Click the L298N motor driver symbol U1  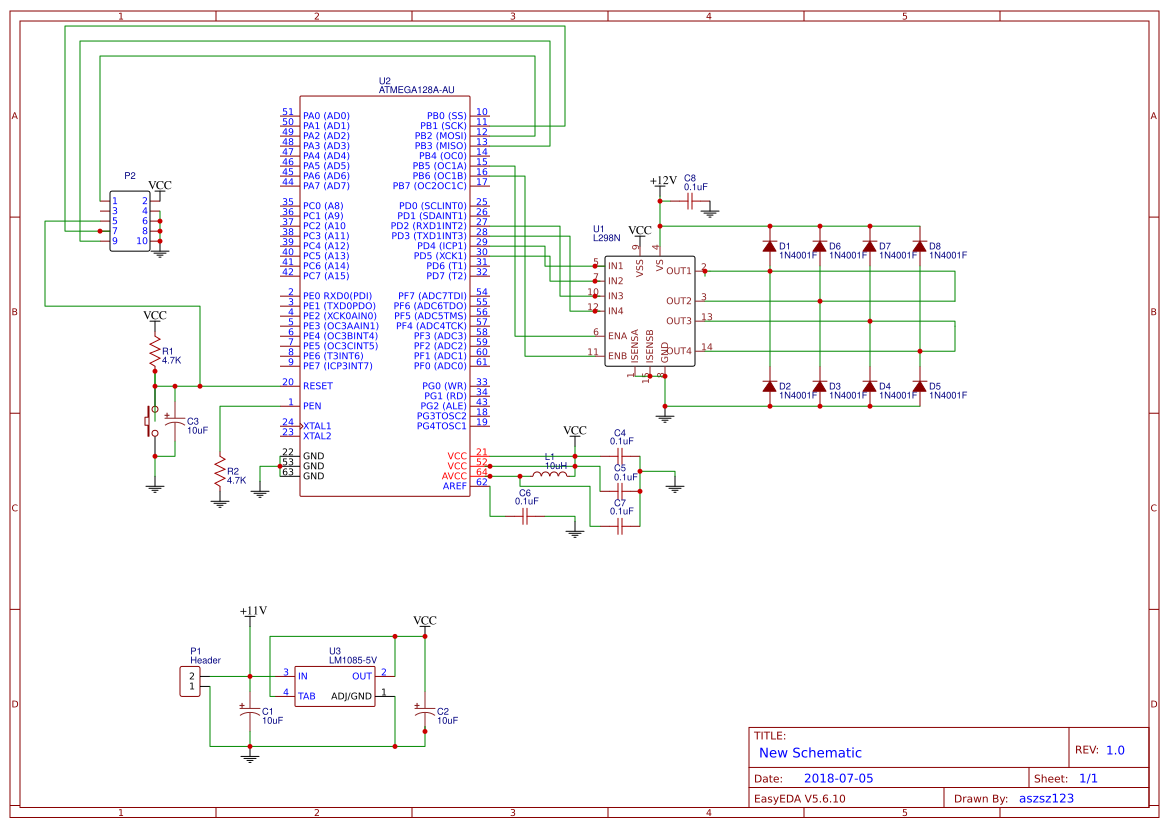click(650, 310)
